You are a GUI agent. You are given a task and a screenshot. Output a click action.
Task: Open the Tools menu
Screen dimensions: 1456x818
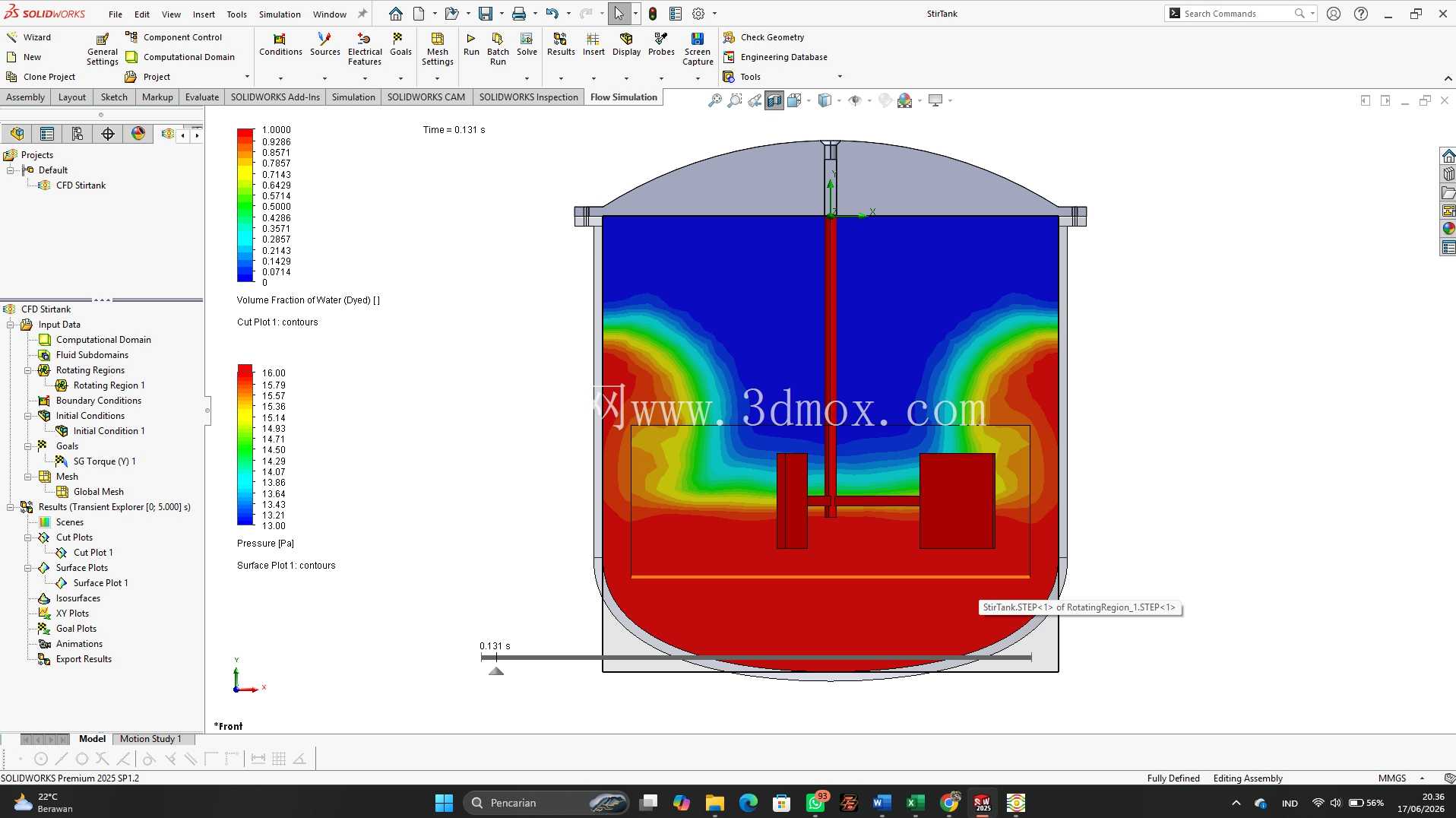pos(236,14)
